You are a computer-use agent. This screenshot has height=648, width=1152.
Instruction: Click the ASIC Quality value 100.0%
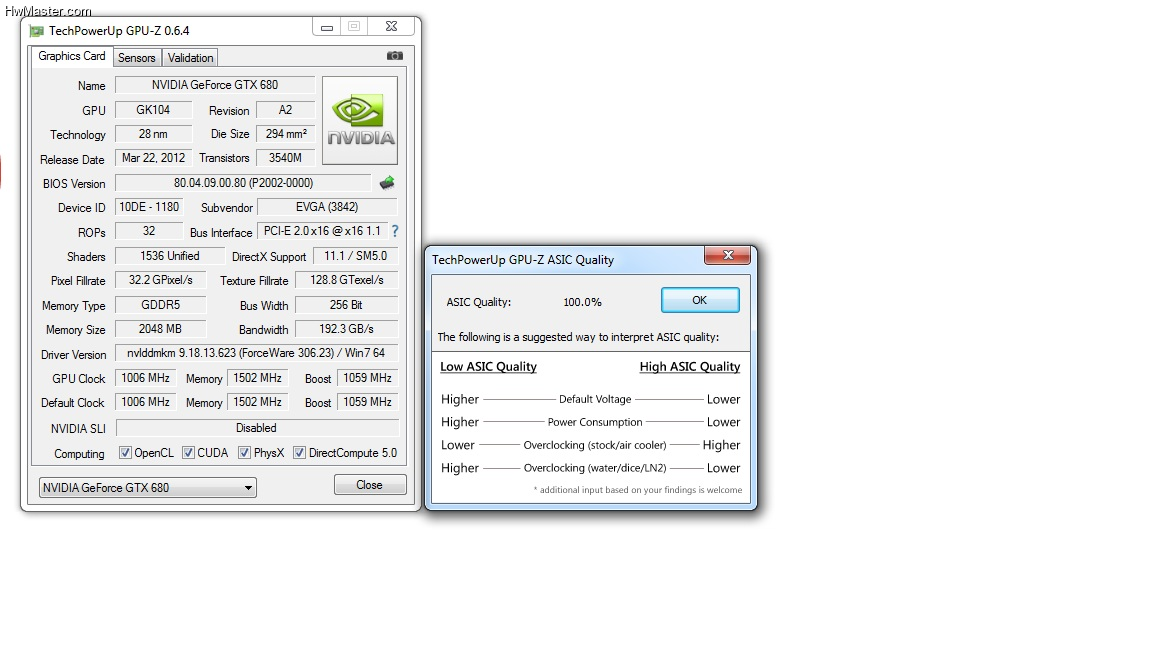[583, 302]
